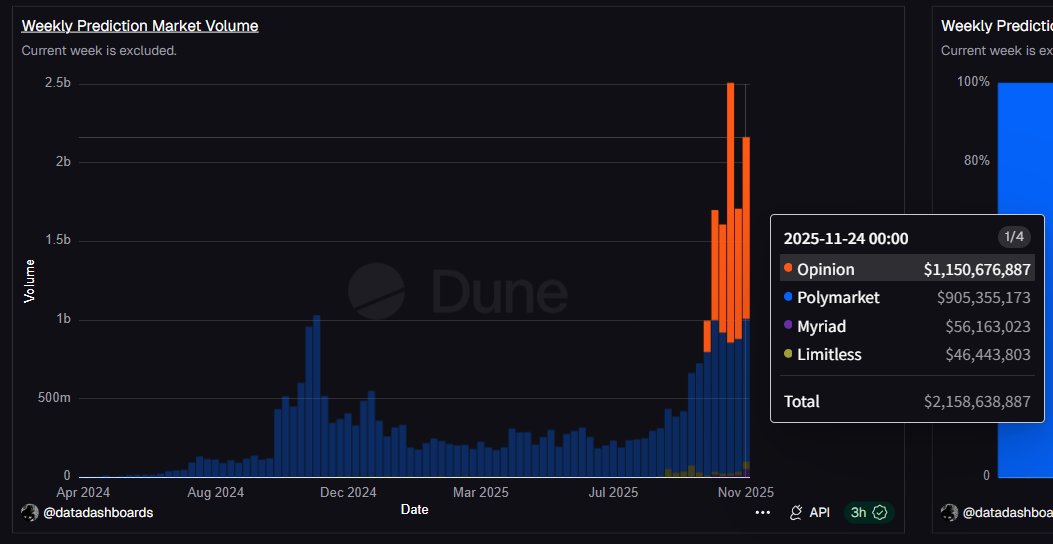Click the 'Current week is excluded.' subtitle

(x=99, y=50)
